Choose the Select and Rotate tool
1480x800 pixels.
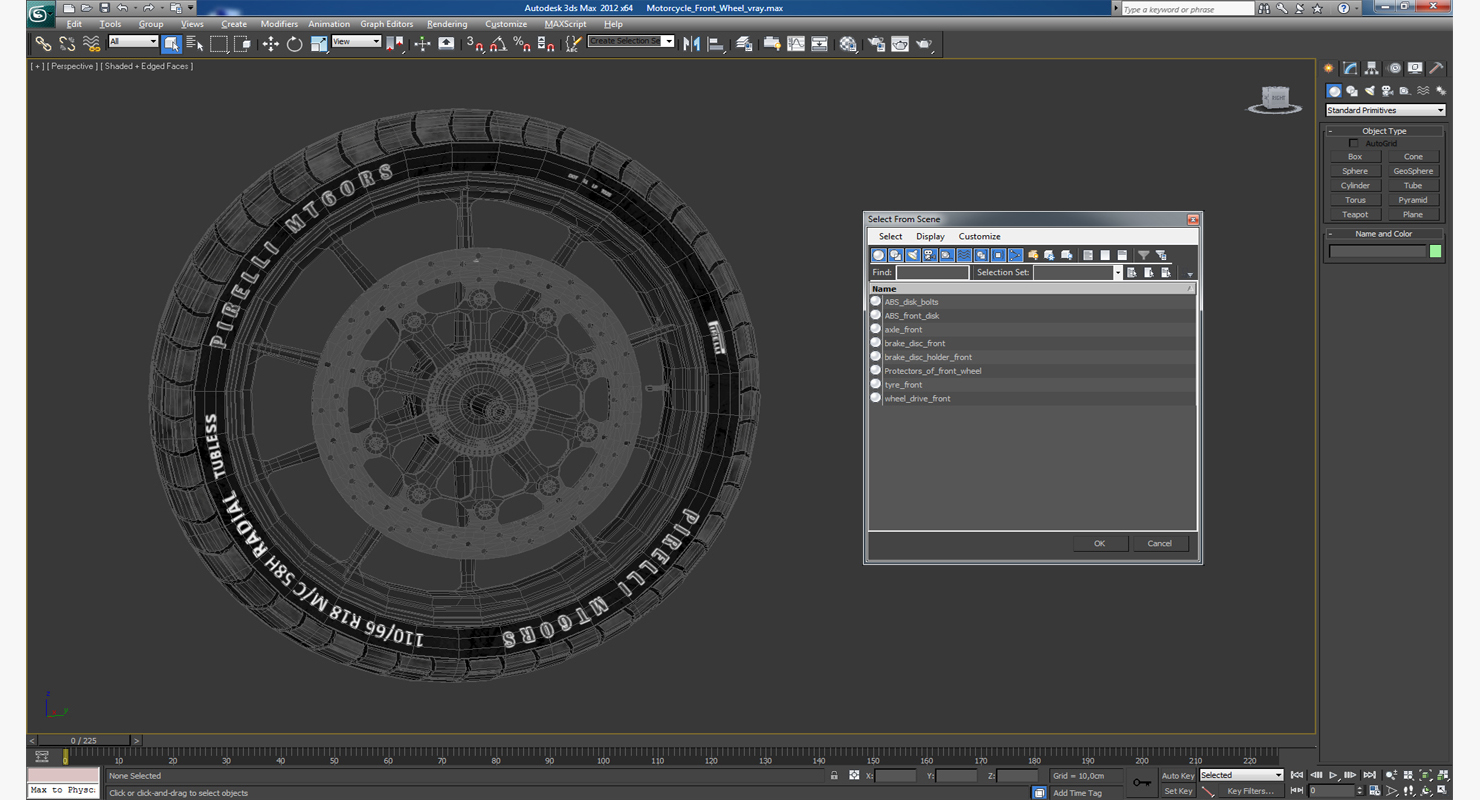294,44
